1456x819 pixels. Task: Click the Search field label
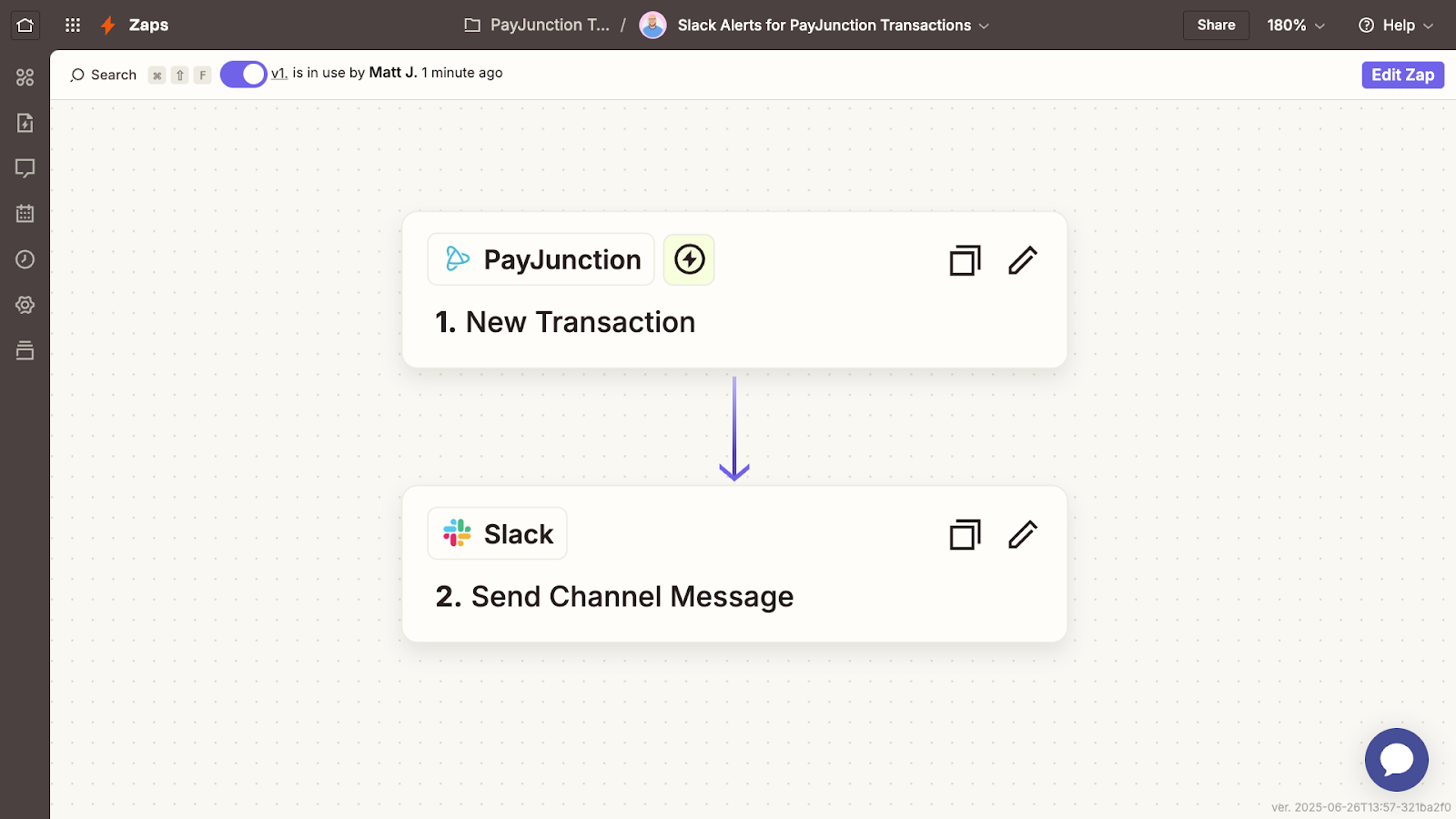coord(114,75)
